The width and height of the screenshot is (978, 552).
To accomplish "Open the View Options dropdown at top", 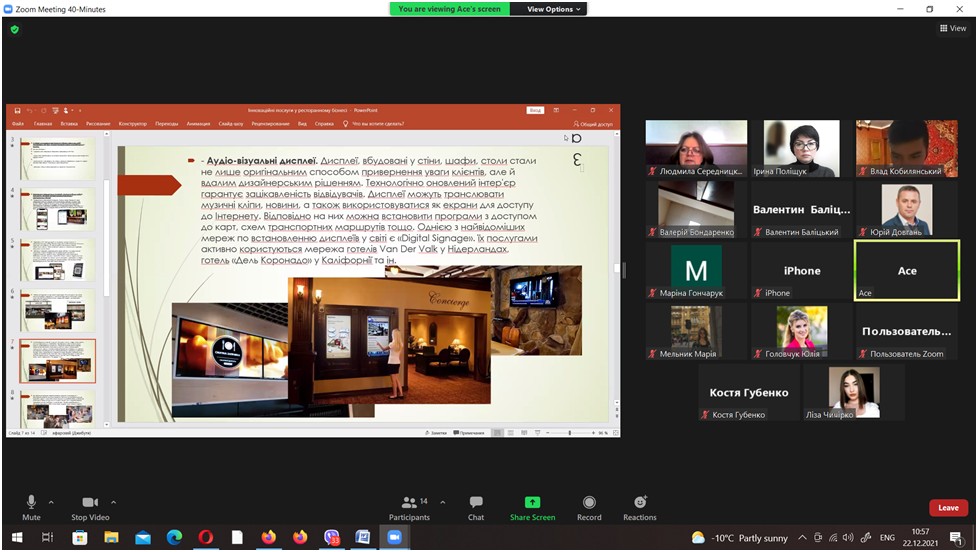I will tap(550, 9).
